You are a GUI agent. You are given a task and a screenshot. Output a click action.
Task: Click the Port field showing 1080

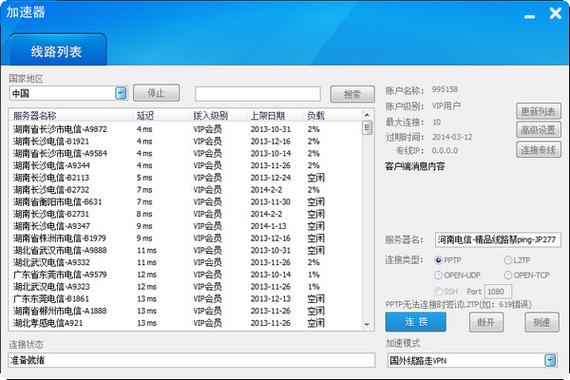click(498, 292)
